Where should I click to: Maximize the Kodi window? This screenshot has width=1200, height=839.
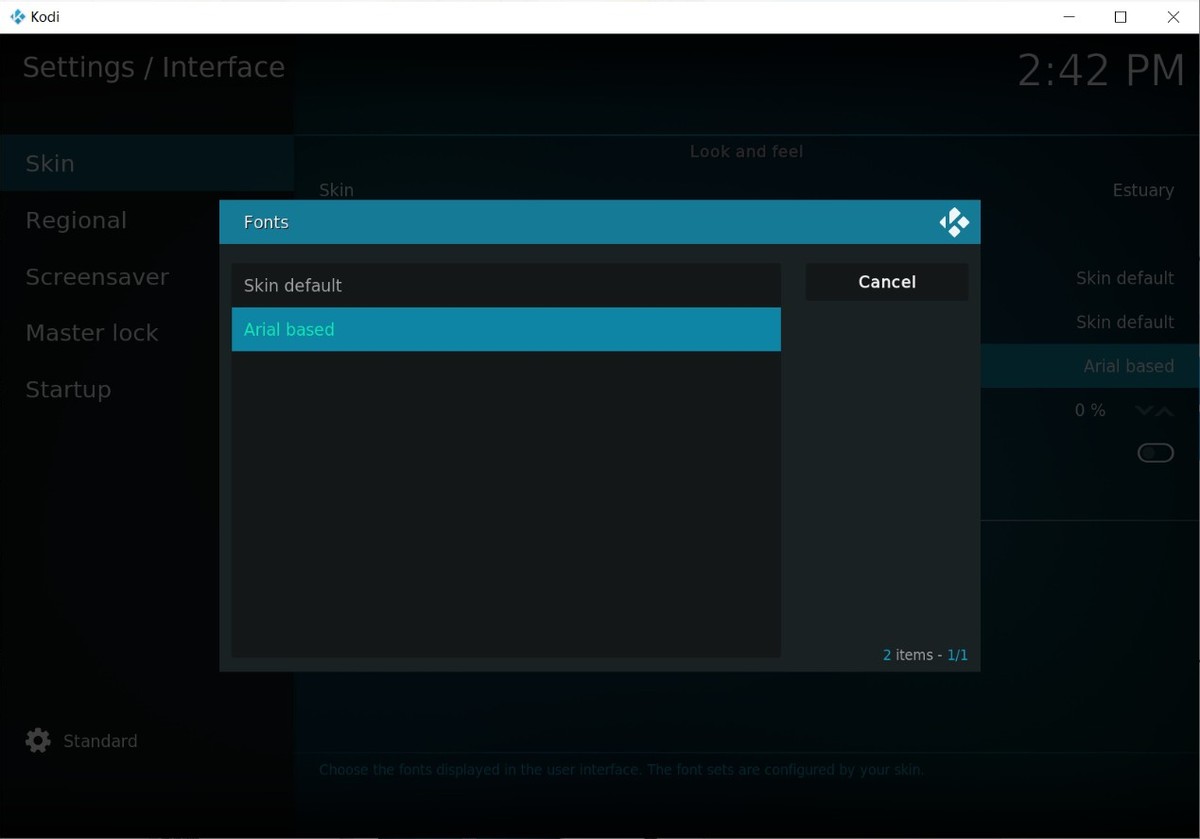pyautogui.click(x=1121, y=17)
